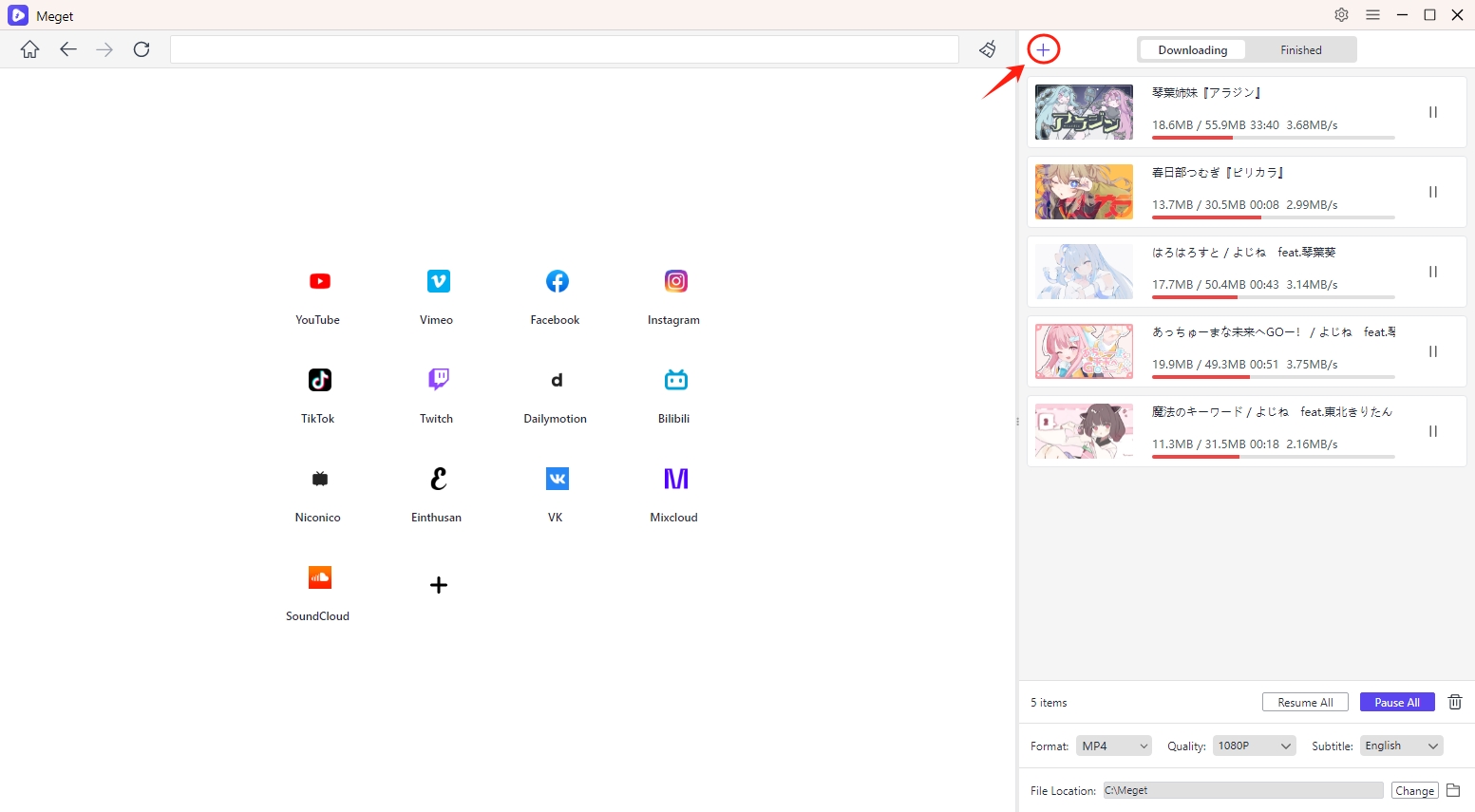Select thumbnail of はろはろすと
This screenshot has width=1475, height=812.
[x=1084, y=272]
